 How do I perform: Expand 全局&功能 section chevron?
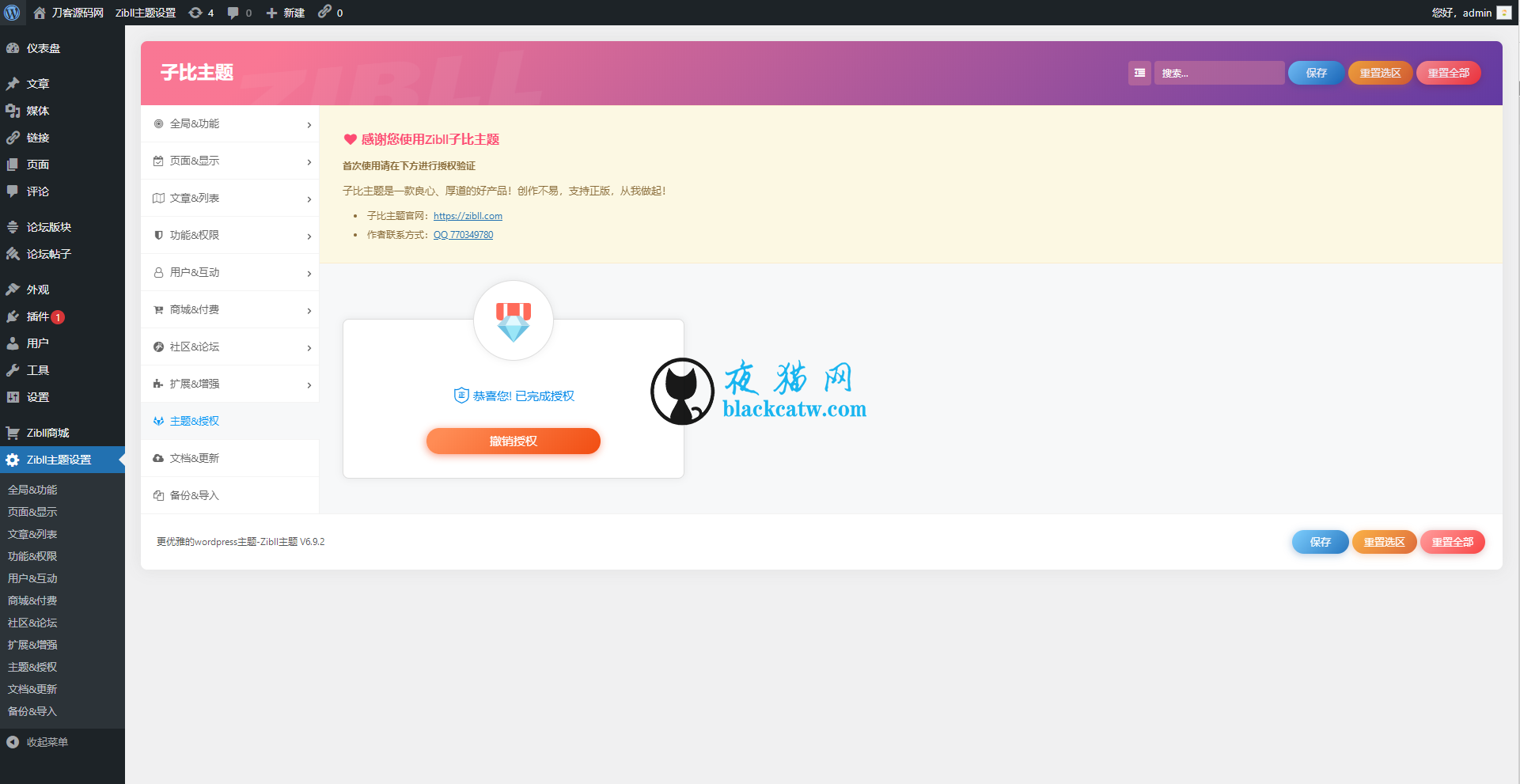309,125
